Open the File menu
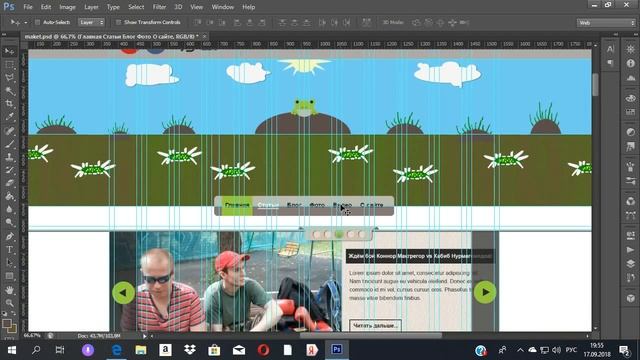Viewport: 640px width, 360px height. tap(28, 7)
